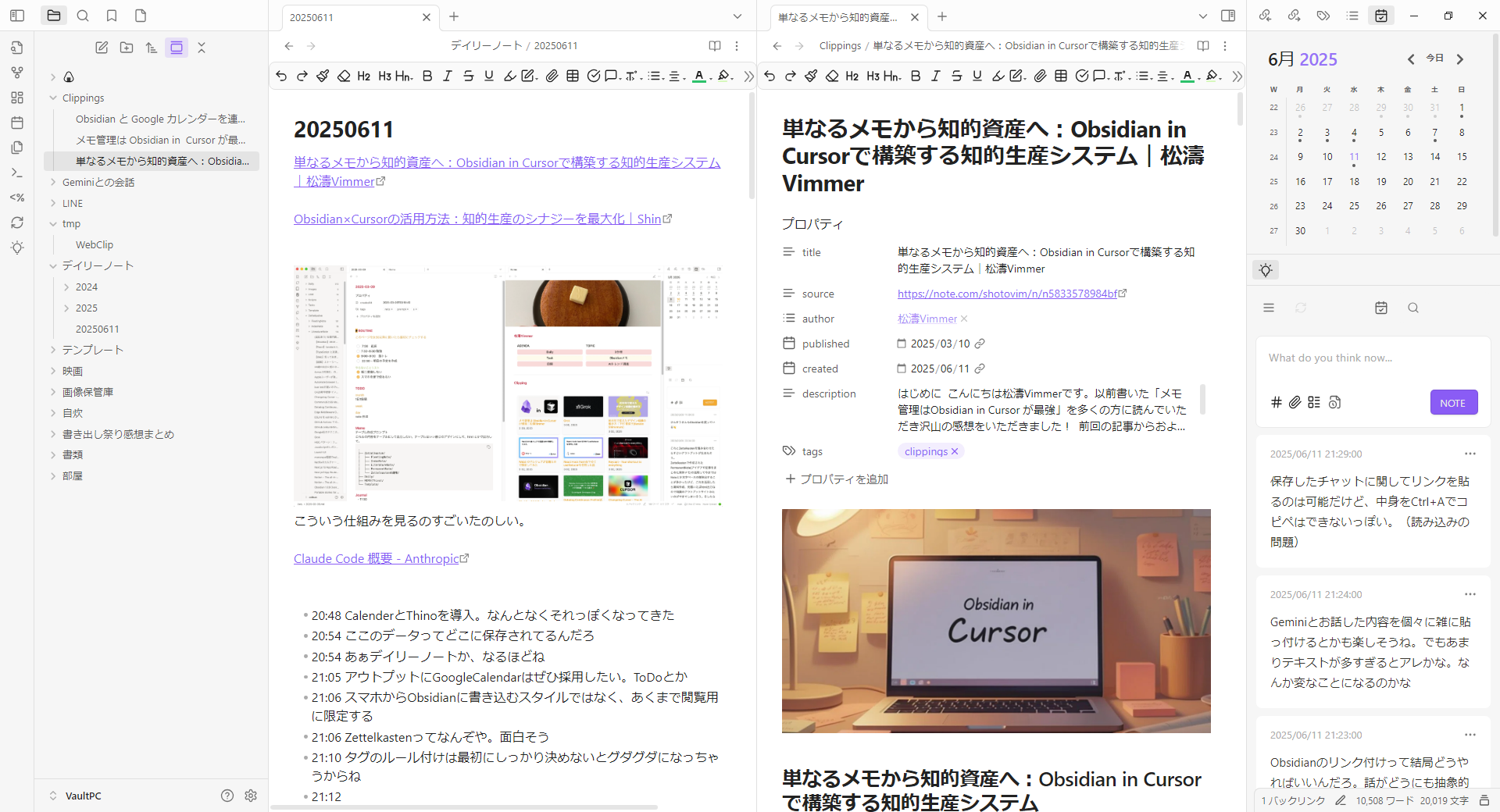The image size is (1500, 812).
Task: Open the search tab in left sidebar
Action: tap(83, 16)
